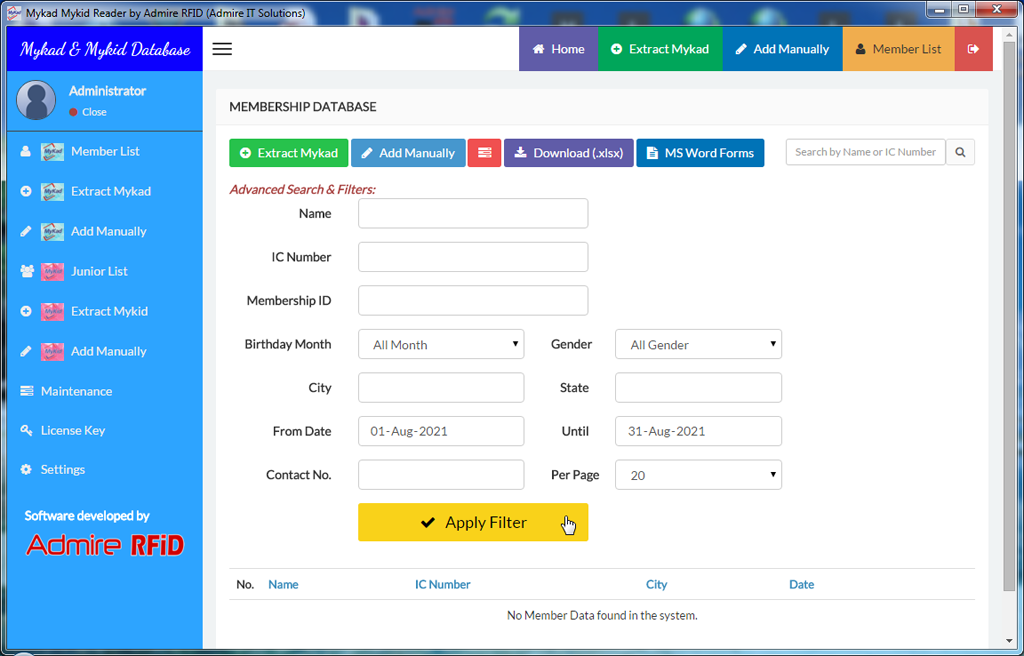Click the Administrator avatar picture
This screenshot has width=1024, height=656.
[36, 100]
